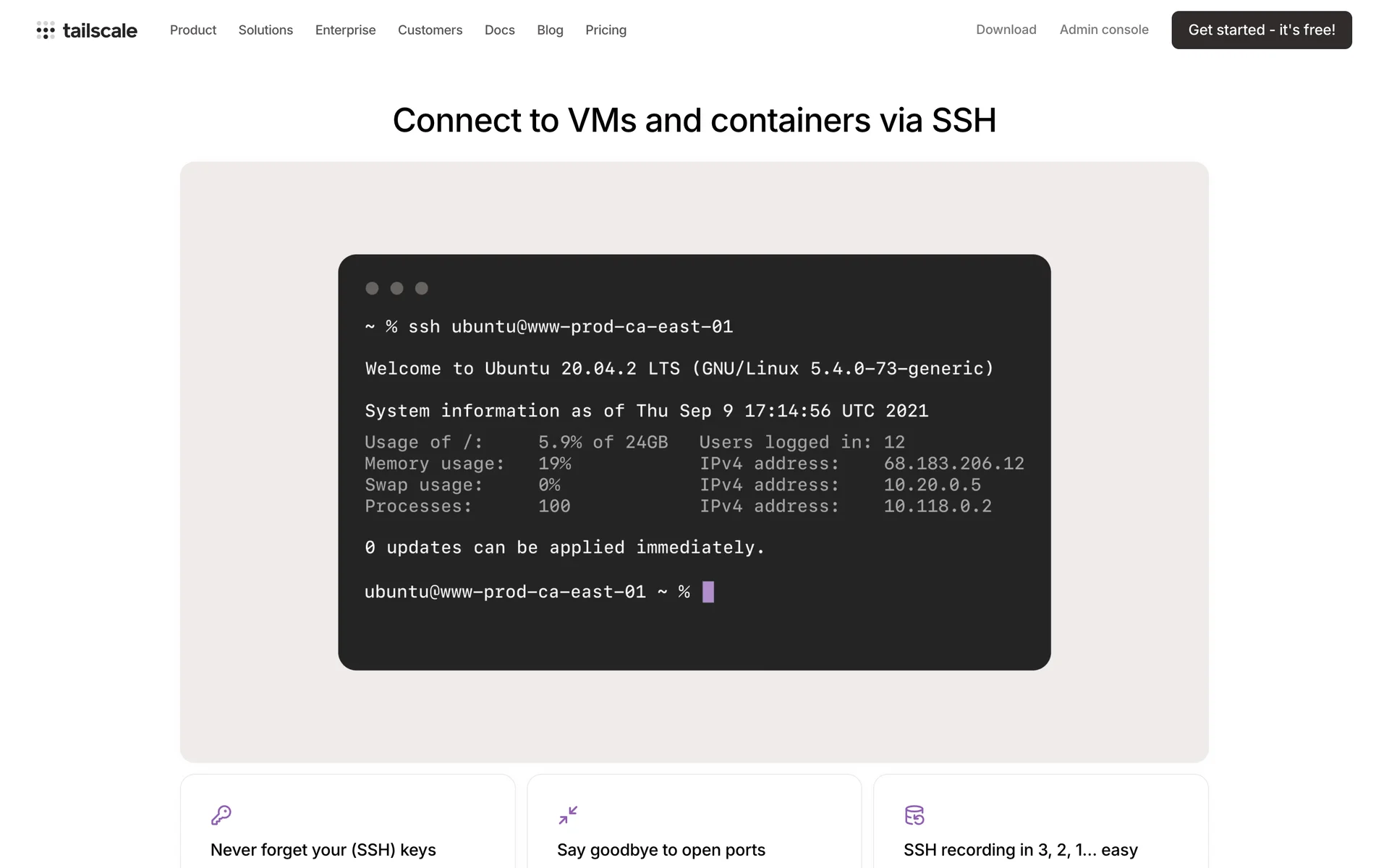Click the database icon above SSH recording

tap(914, 815)
